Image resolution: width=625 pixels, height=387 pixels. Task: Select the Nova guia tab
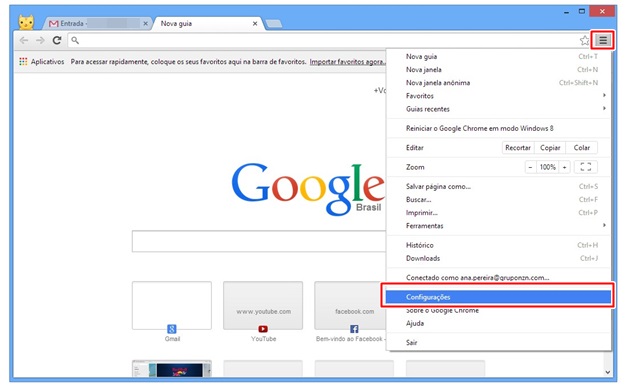tap(208, 24)
